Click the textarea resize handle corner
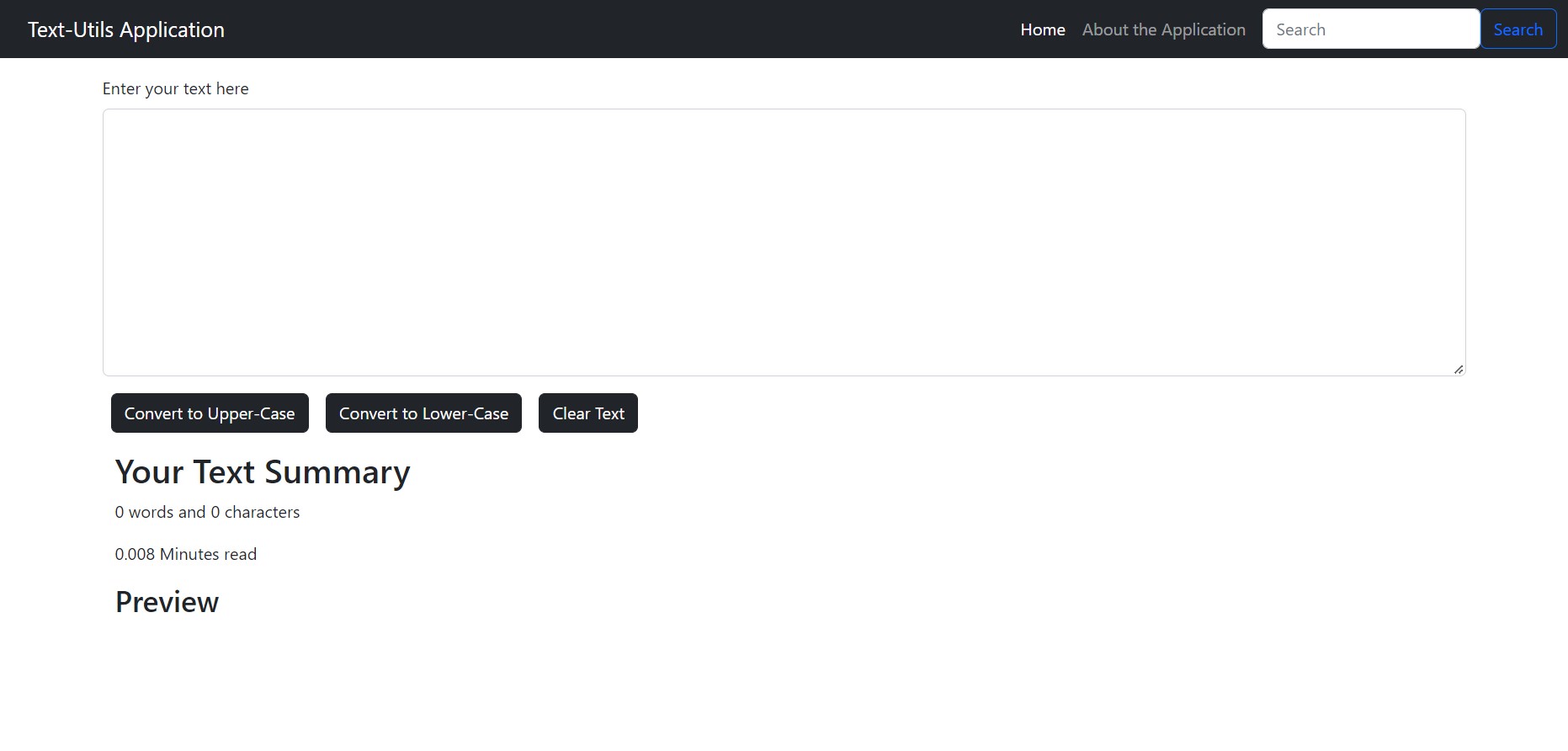This screenshot has height=751, width=1568. click(1458, 369)
